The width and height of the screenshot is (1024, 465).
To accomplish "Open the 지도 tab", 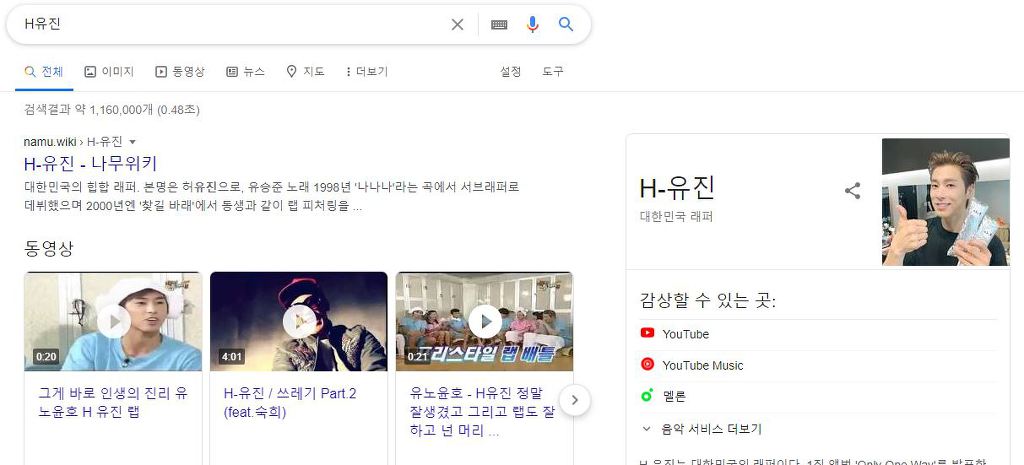I will coord(305,72).
